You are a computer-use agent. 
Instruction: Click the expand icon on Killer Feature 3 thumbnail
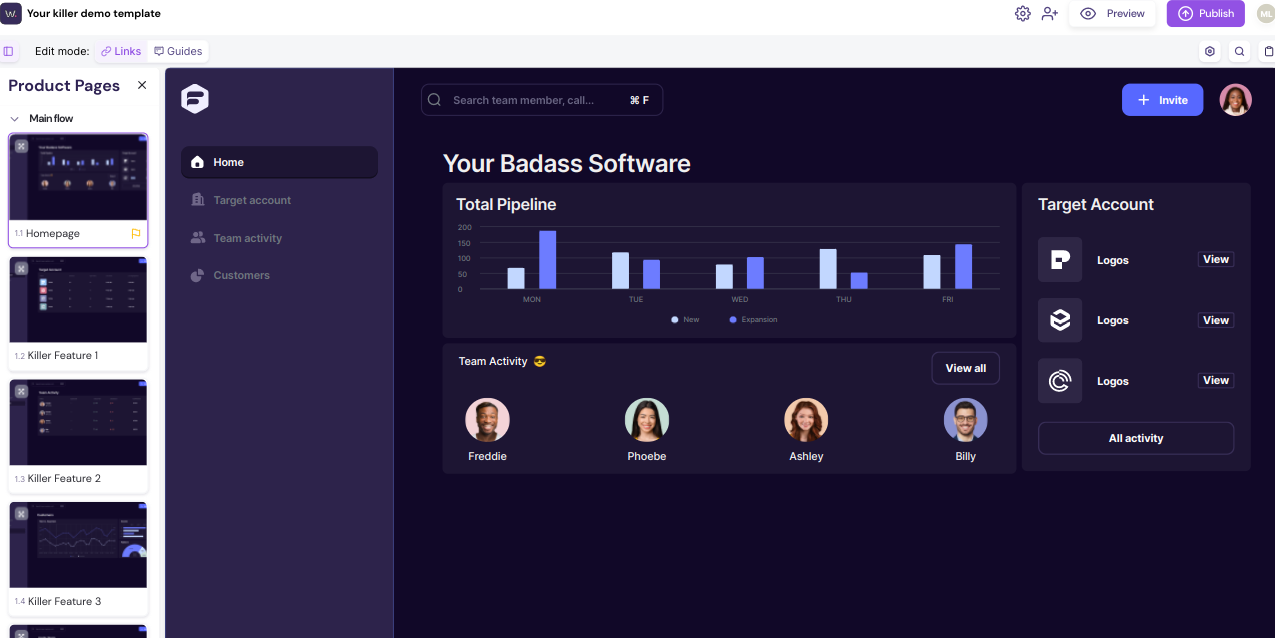[21, 514]
